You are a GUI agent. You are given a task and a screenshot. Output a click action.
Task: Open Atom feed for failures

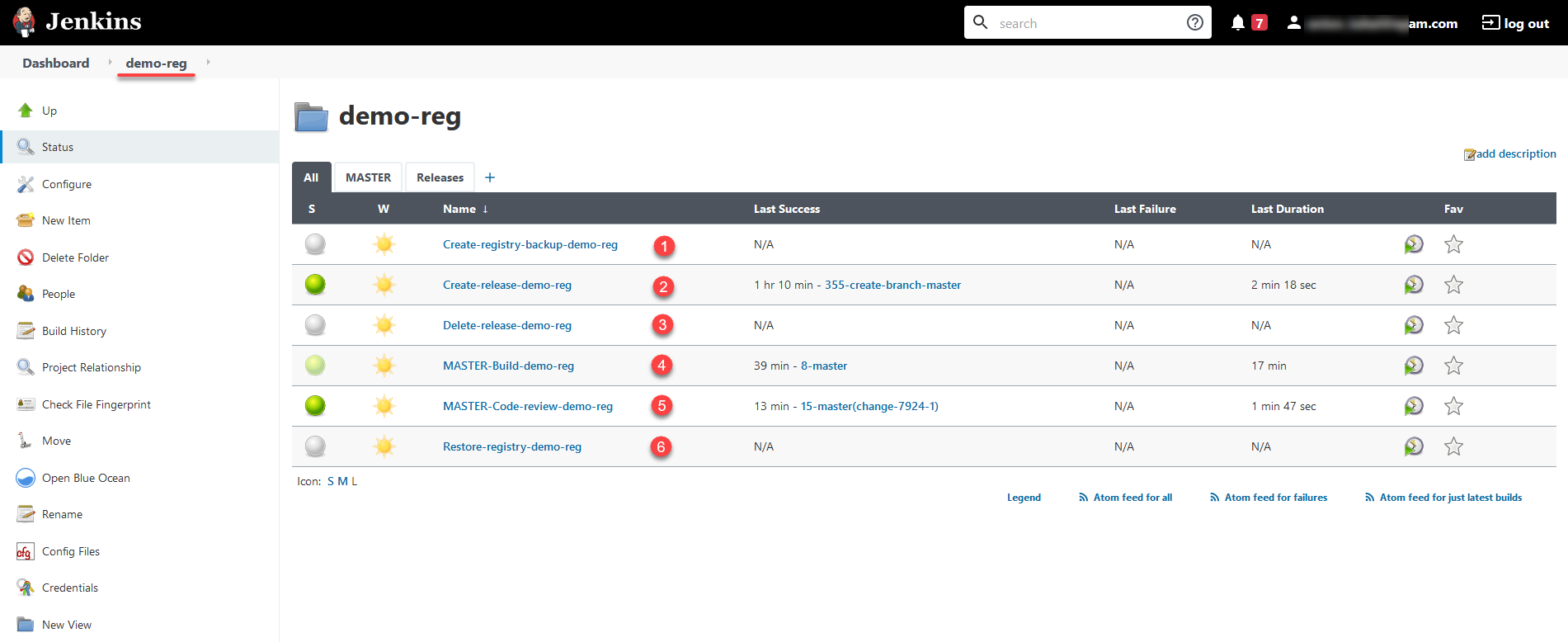pos(1269,498)
